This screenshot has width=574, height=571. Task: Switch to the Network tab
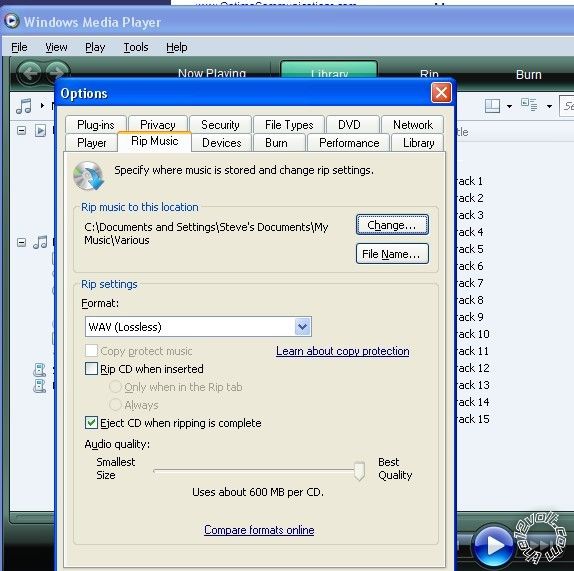click(x=413, y=125)
